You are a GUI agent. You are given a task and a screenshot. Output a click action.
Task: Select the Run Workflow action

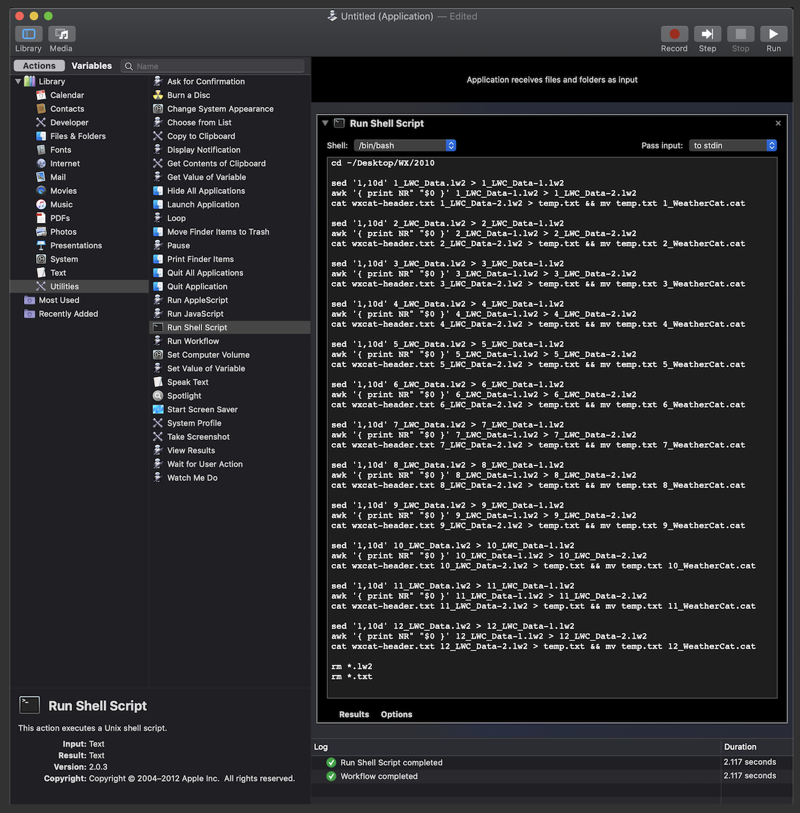click(193, 341)
